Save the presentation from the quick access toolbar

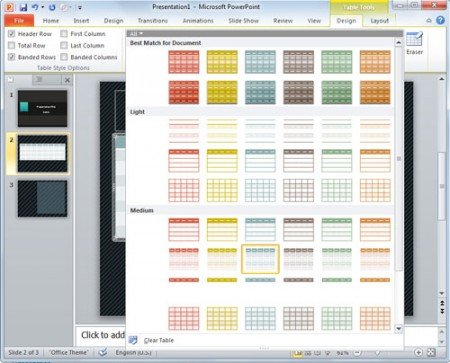[23, 7]
